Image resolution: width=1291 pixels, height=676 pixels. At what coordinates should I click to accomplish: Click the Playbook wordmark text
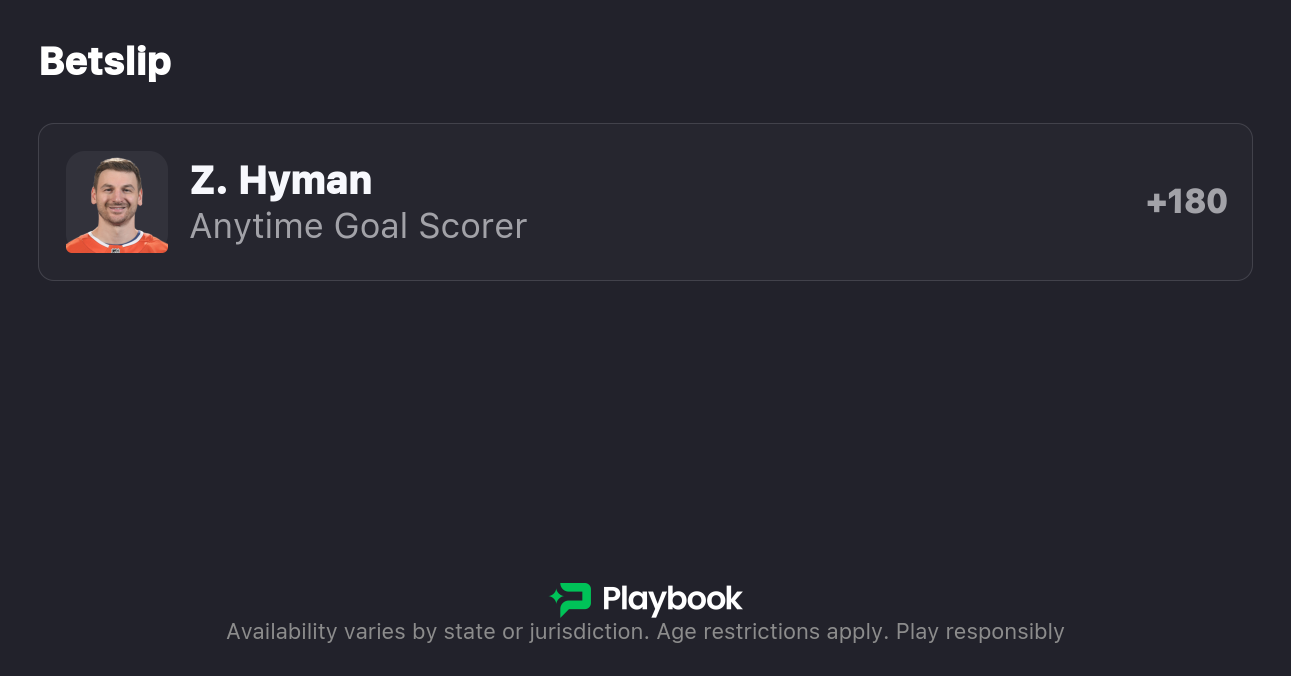click(x=672, y=599)
